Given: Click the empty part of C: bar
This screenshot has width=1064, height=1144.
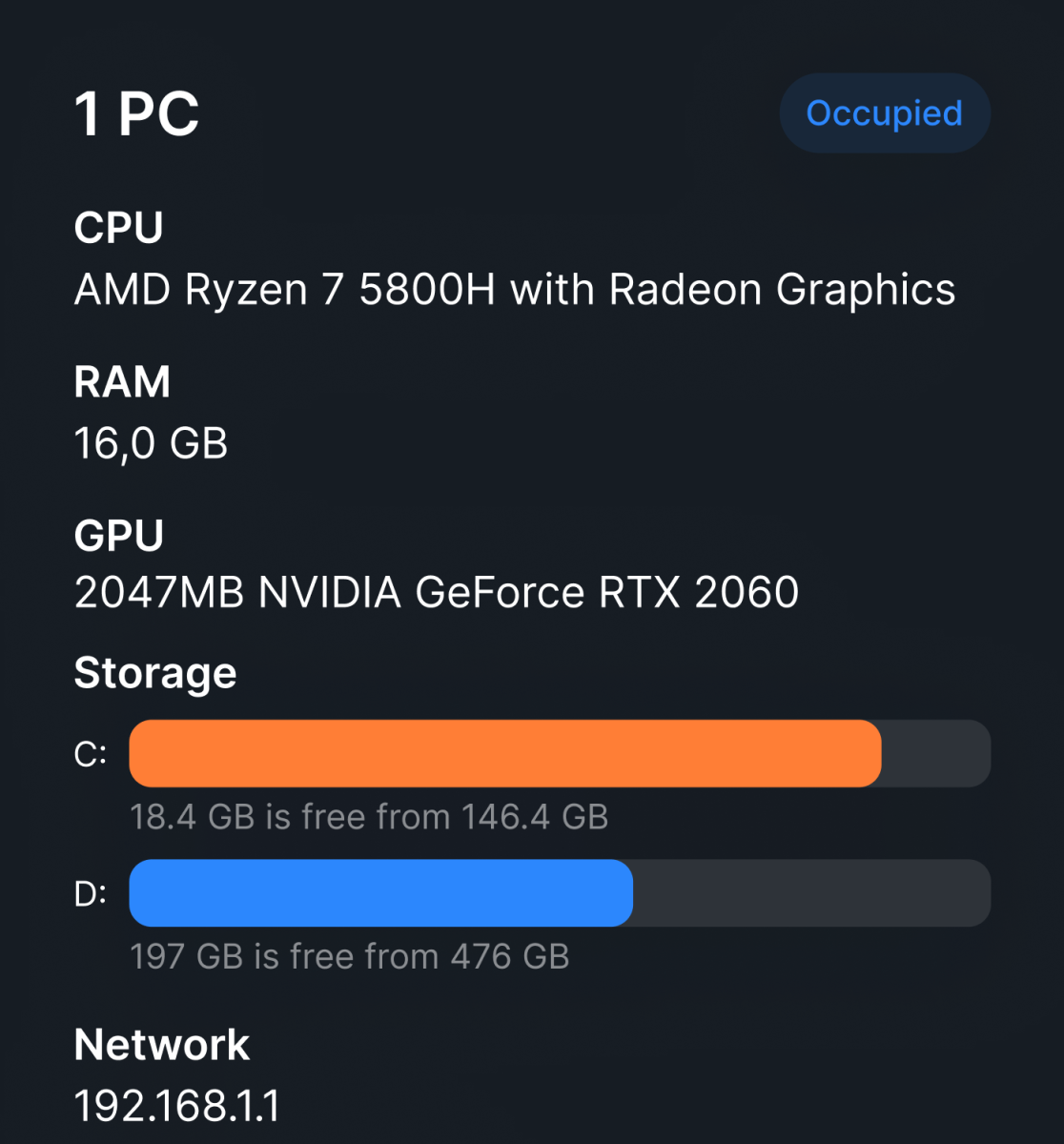Looking at the screenshot, I should pyautogui.click(x=935, y=753).
